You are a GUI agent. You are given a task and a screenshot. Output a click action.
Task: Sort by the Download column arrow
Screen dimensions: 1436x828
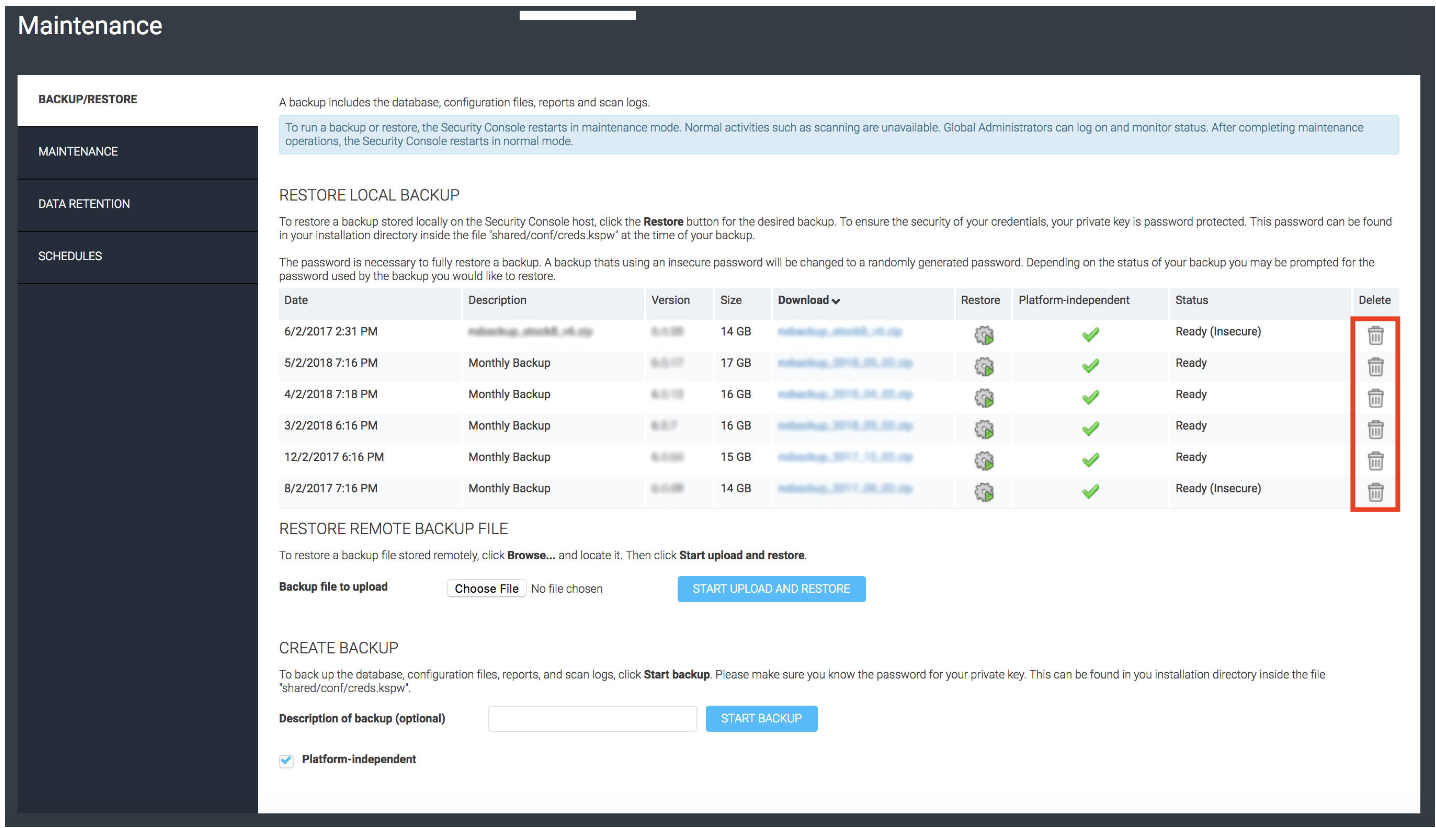coord(835,301)
